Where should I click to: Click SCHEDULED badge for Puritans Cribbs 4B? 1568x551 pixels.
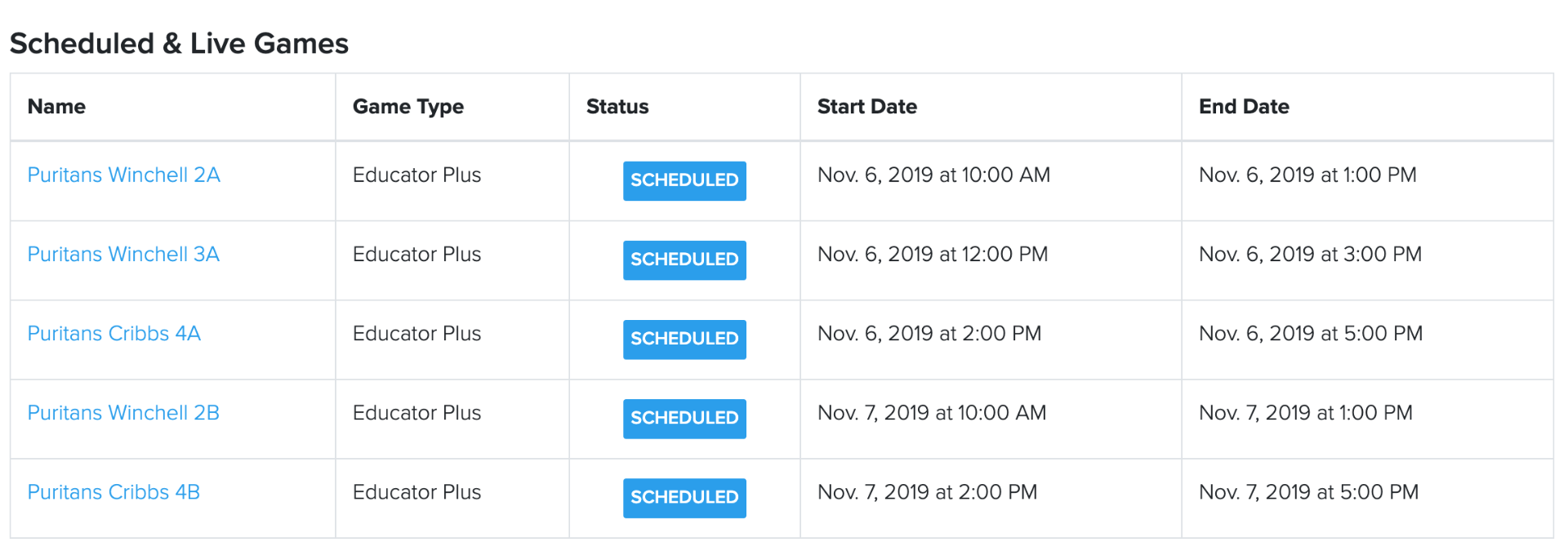pyautogui.click(x=684, y=497)
